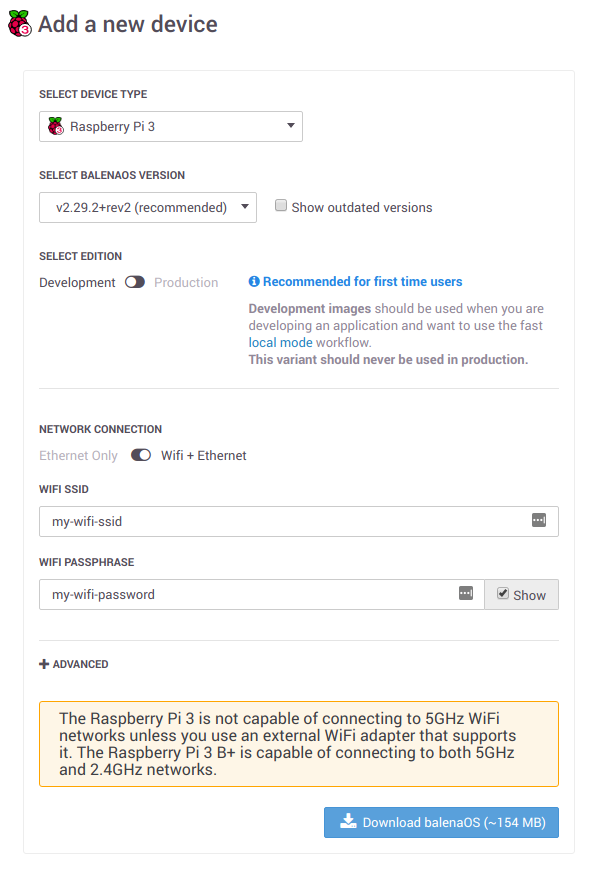Click the blue info icon near Recommended text

(254, 282)
